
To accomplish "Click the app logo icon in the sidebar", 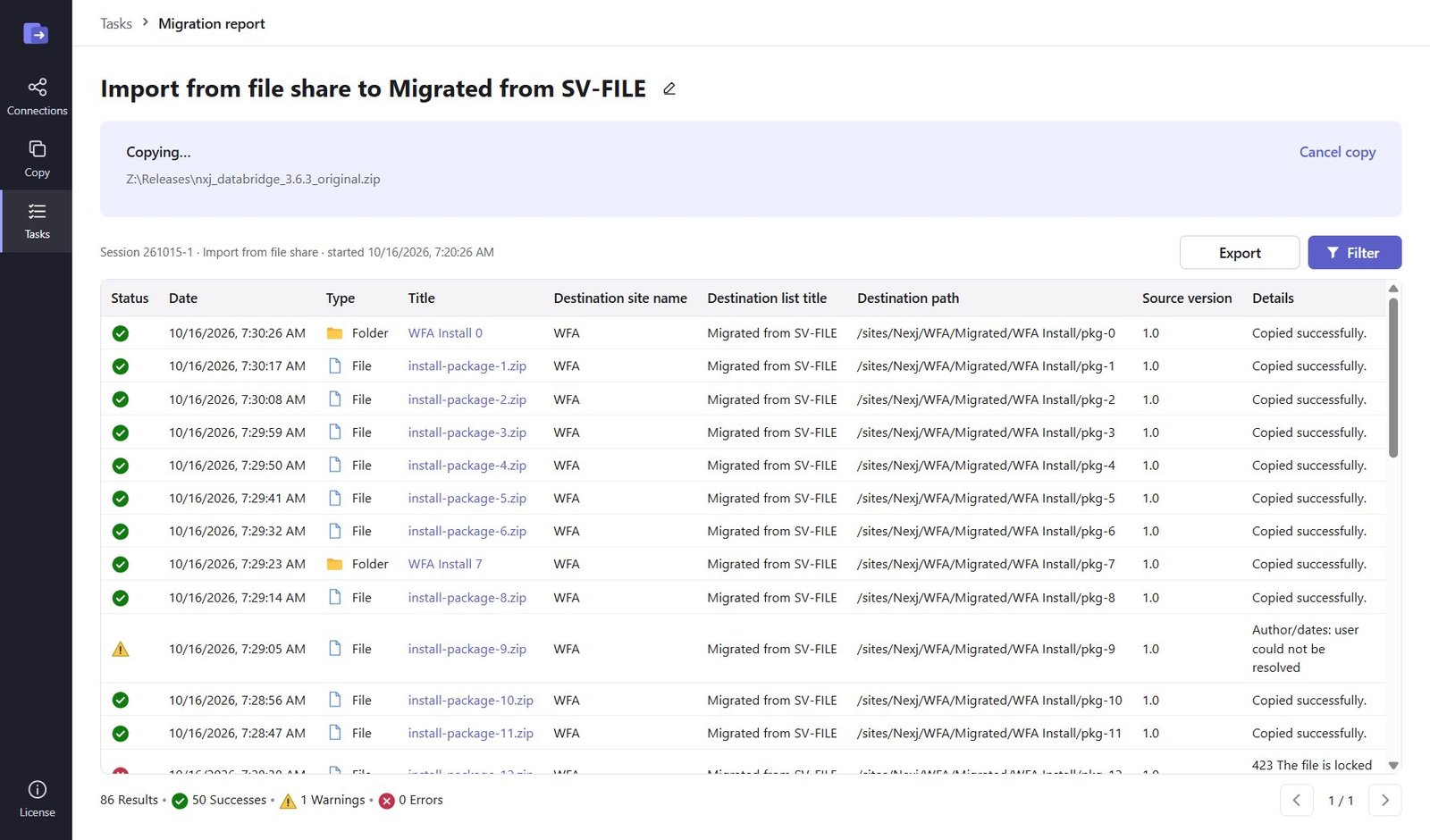I will (36, 34).
